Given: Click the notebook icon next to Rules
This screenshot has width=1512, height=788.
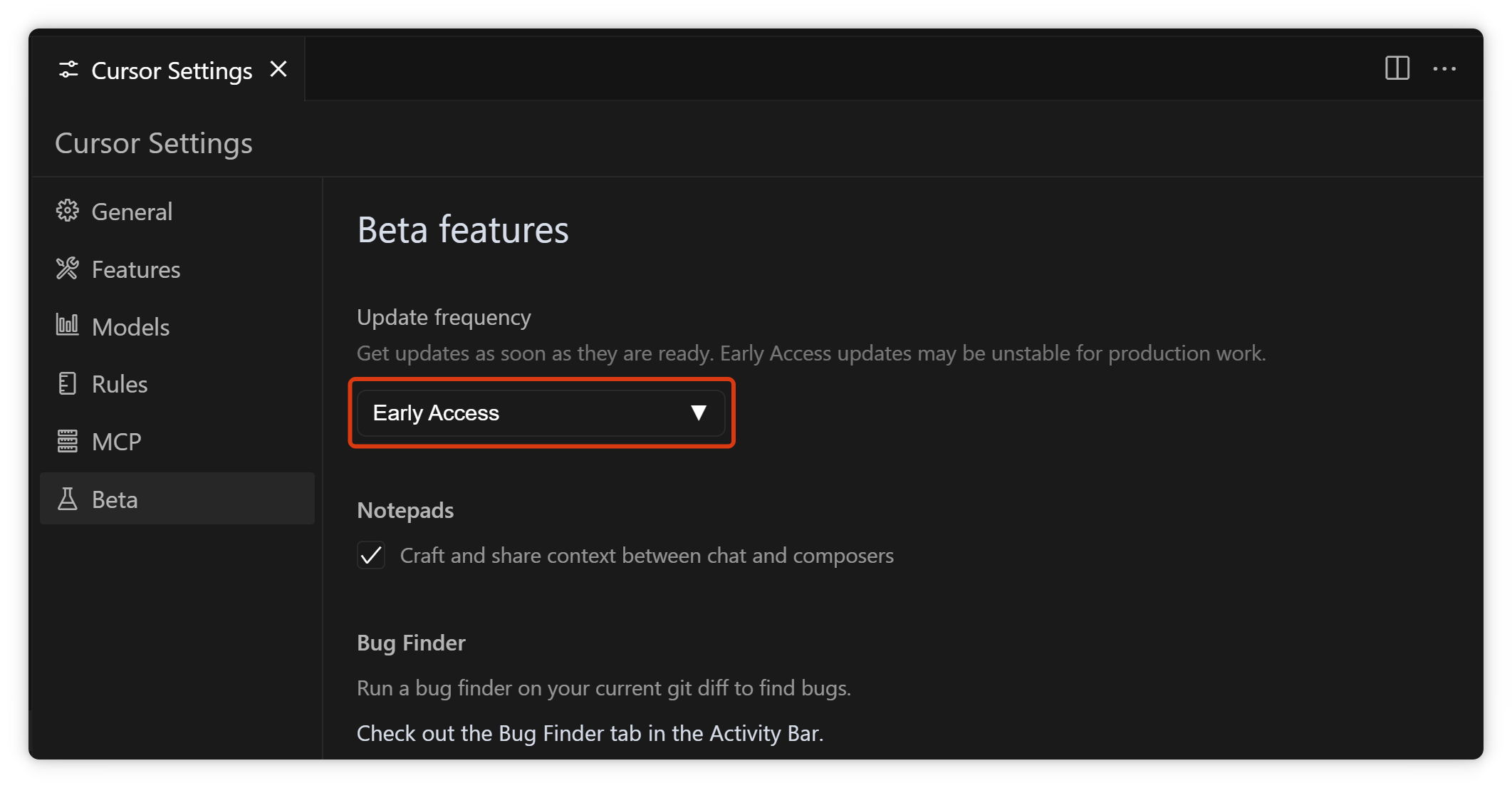Looking at the screenshot, I should coord(68,383).
